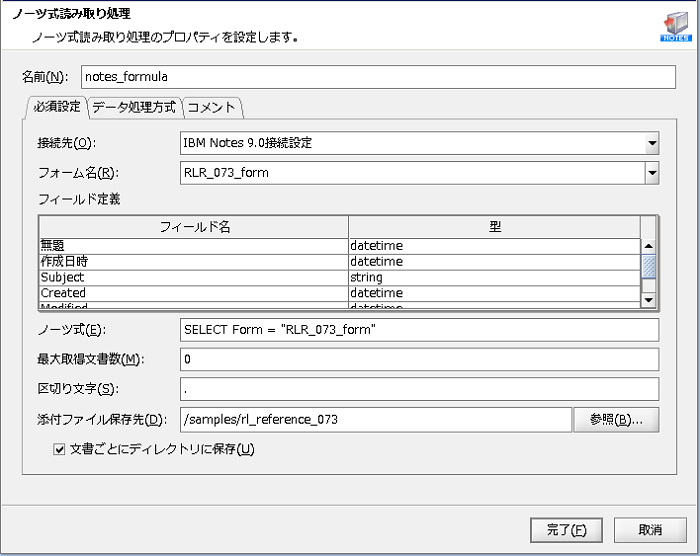Click the datetime type cell for Created
Image resolution: width=700 pixels, height=556 pixels.
[x=495, y=293]
